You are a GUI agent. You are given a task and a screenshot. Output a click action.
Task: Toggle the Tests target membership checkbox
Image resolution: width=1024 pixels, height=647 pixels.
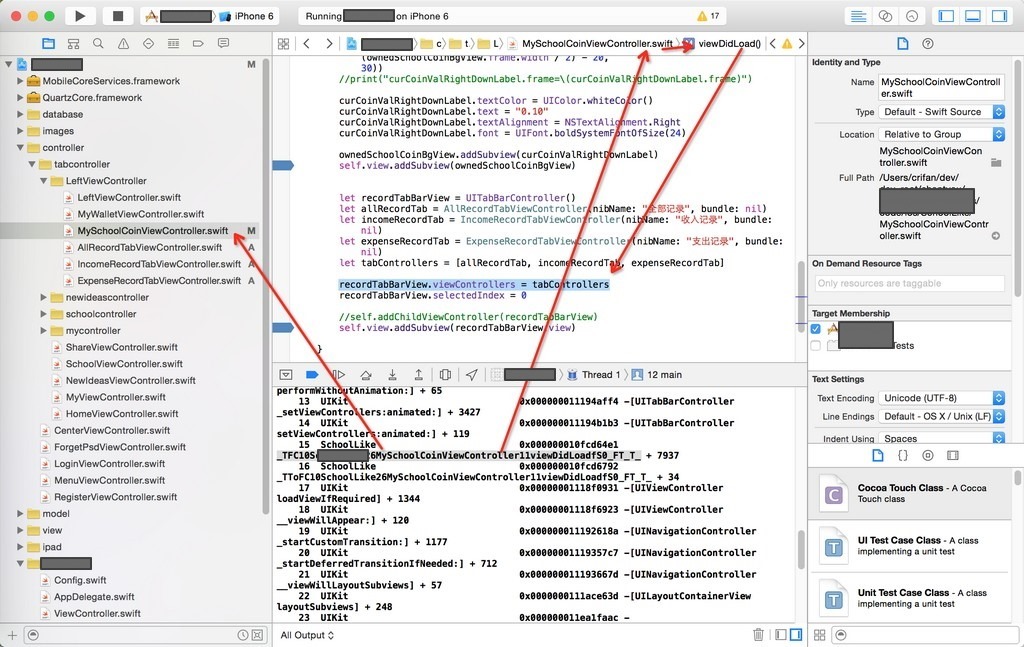(x=816, y=345)
